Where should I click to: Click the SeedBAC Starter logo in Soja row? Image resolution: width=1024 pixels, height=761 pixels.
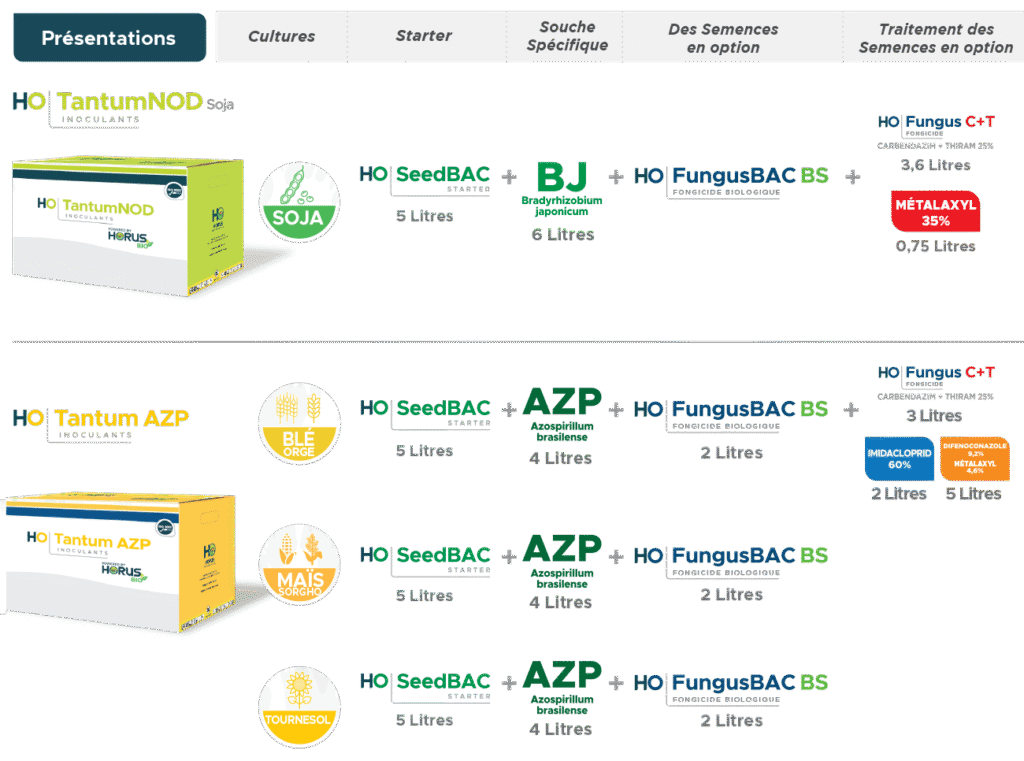point(425,179)
